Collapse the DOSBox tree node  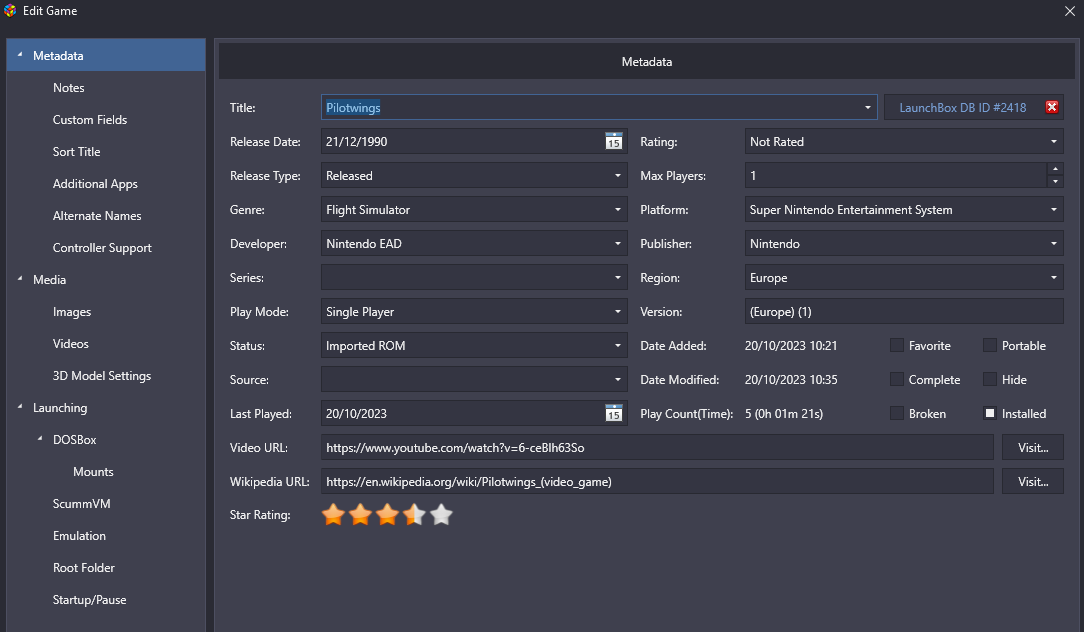click(x=39, y=438)
